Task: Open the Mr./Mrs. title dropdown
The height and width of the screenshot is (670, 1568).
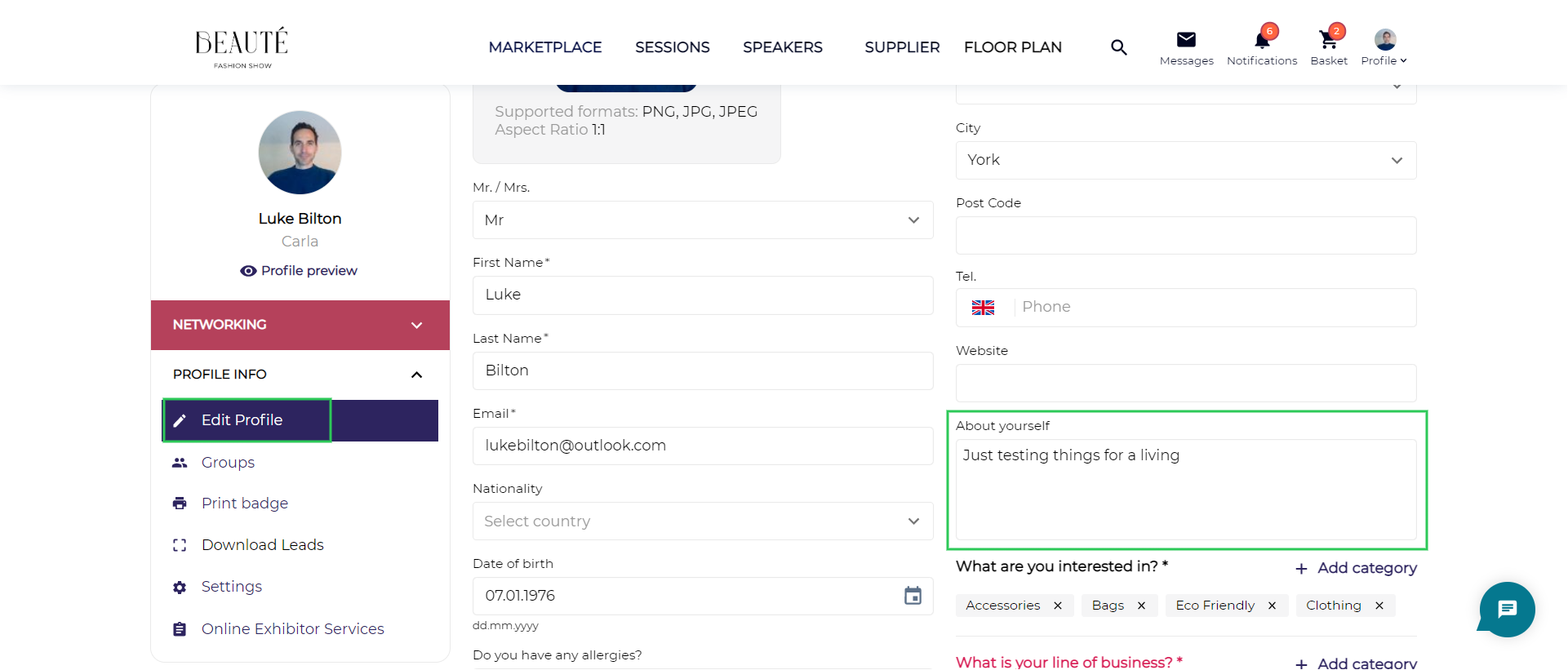Action: (702, 220)
